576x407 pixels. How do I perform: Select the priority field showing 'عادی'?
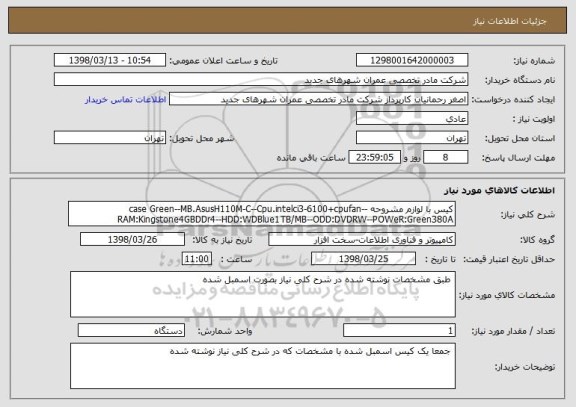(x=412, y=118)
